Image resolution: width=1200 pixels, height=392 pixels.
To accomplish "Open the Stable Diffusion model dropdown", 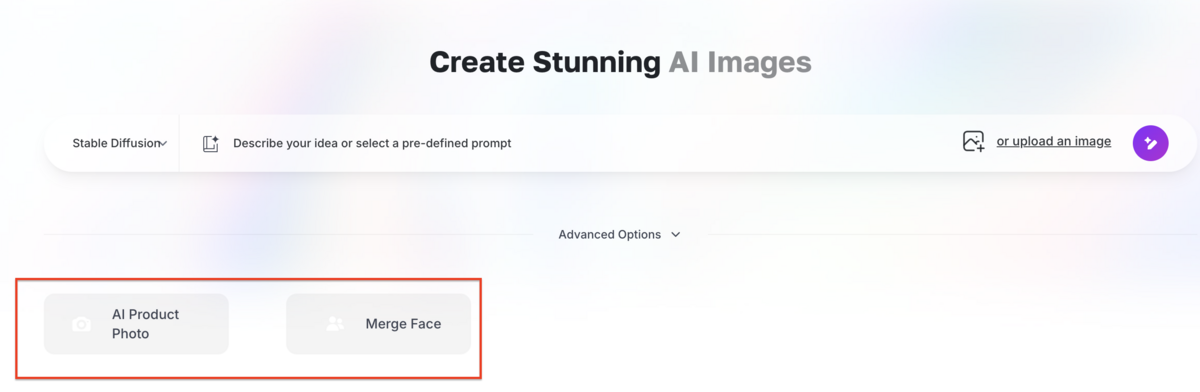I will pos(119,143).
